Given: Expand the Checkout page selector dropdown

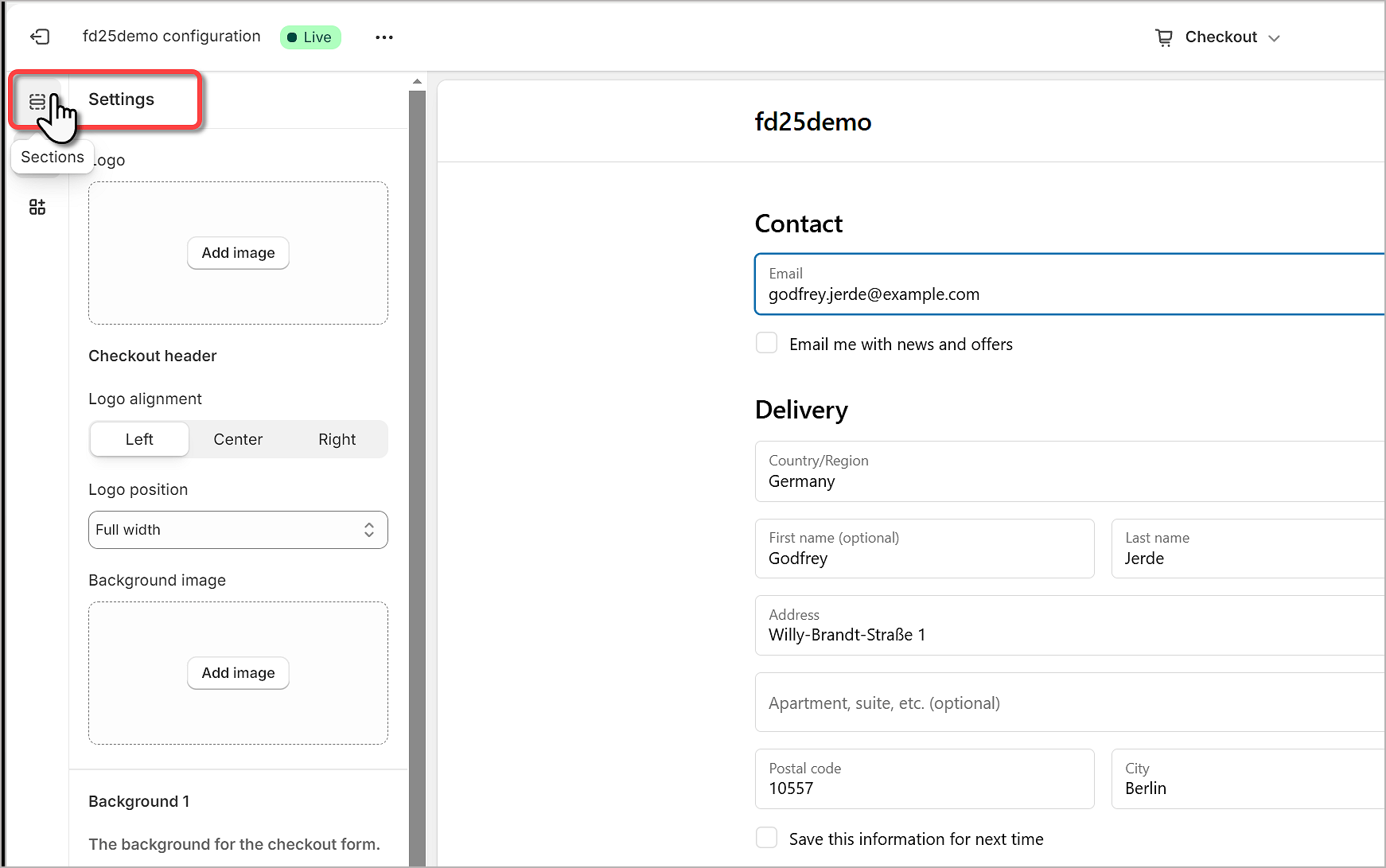Looking at the screenshot, I should [x=1231, y=37].
